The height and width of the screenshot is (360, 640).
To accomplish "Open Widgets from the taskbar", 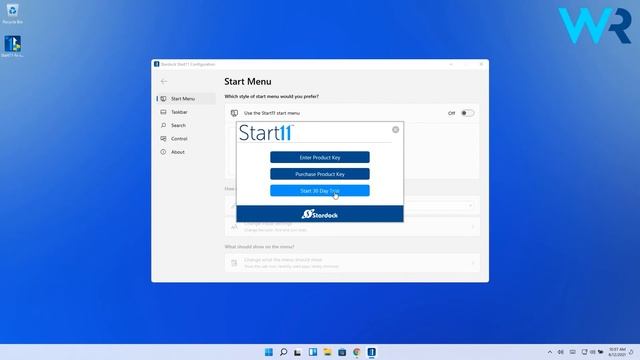I will (x=313, y=352).
